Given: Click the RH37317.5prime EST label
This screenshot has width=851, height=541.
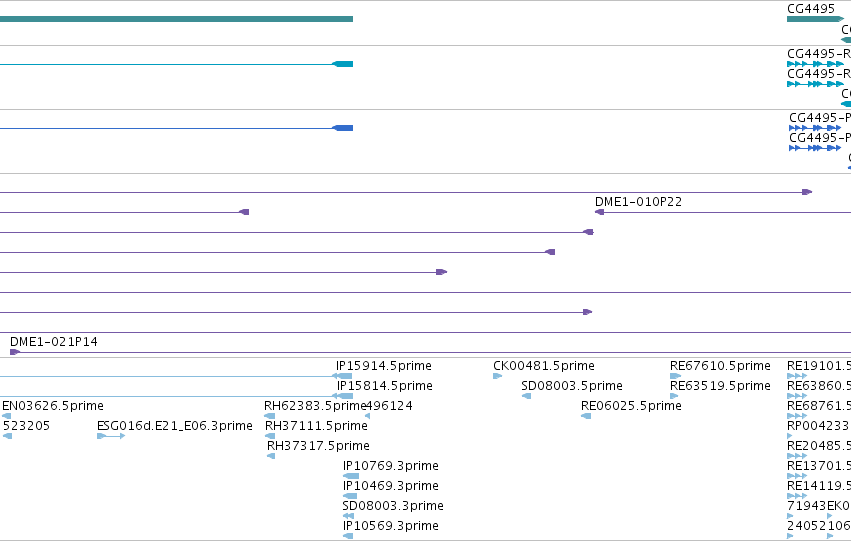Looking at the screenshot, I should pyautogui.click(x=319, y=446).
